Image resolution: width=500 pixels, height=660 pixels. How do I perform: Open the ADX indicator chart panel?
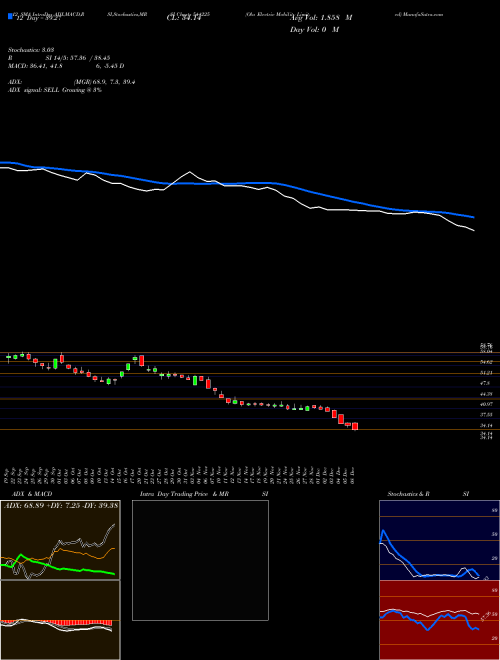(60, 540)
